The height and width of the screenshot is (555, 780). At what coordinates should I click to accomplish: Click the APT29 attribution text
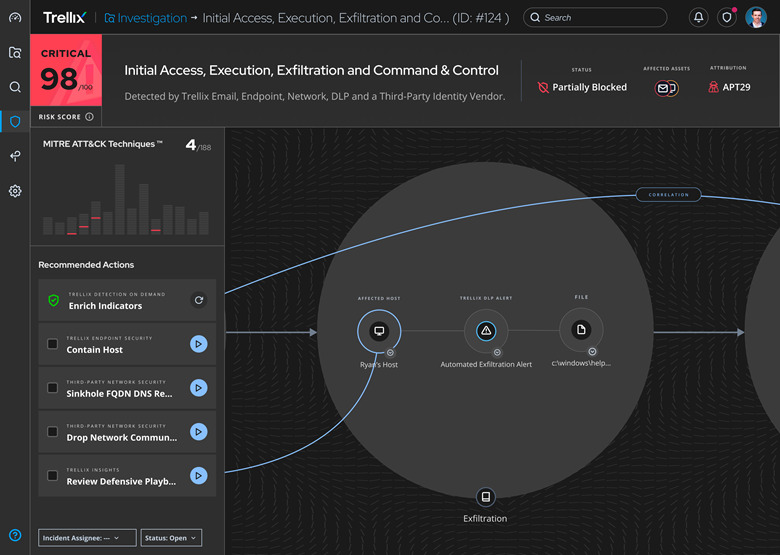pos(736,88)
